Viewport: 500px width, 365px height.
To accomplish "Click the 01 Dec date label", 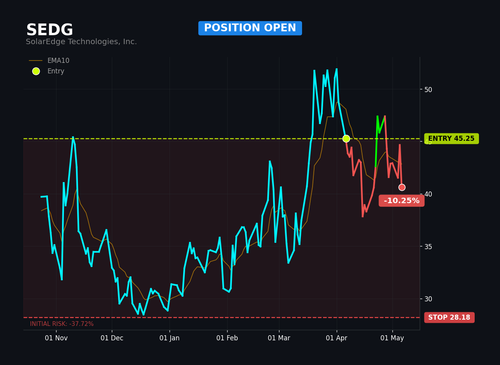I will 112,338.
